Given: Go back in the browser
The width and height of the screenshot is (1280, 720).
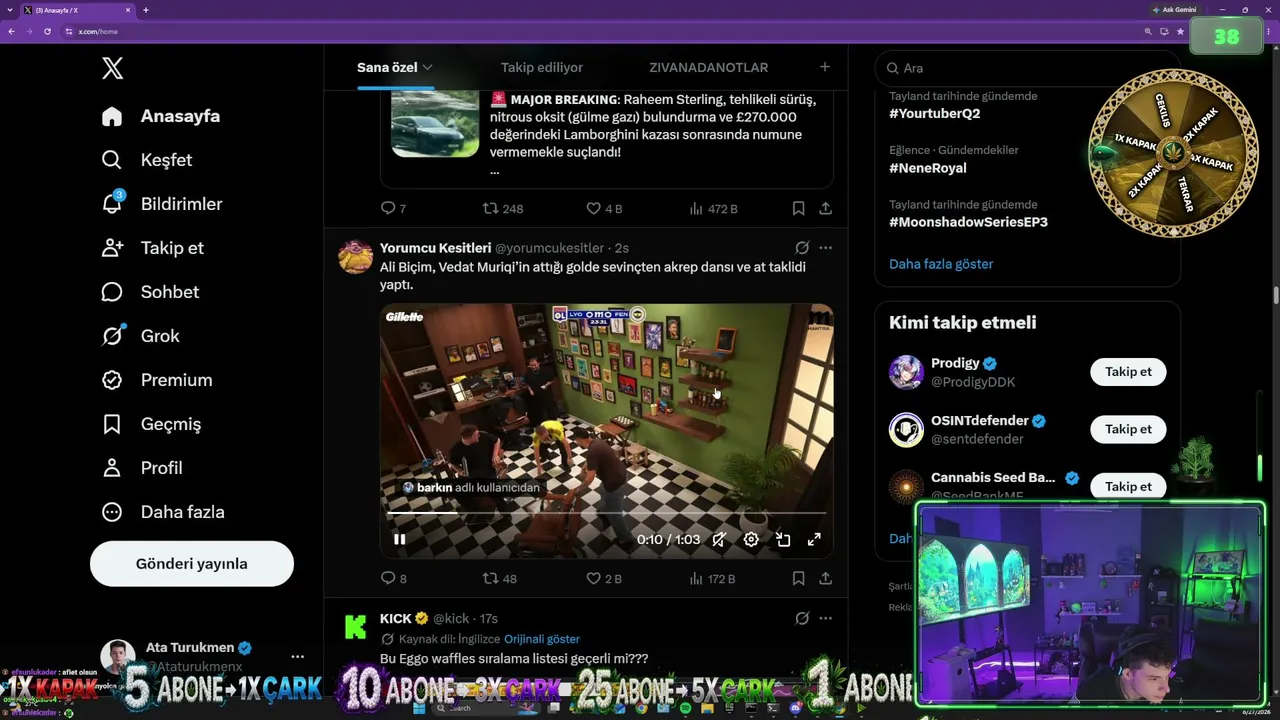Looking at the screenshot, I should coord(12,31).
